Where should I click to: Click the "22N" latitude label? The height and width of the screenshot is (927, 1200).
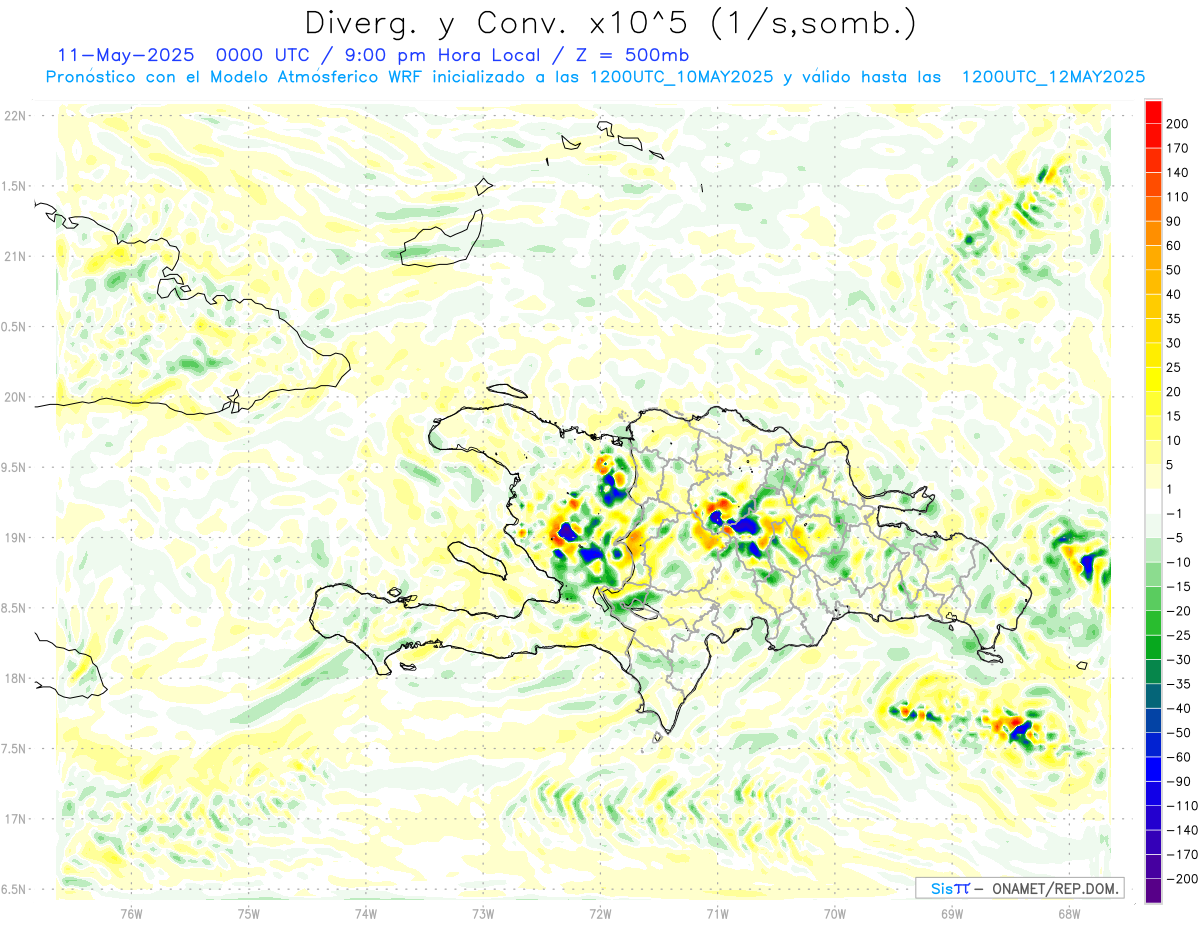tap(15, 115)
